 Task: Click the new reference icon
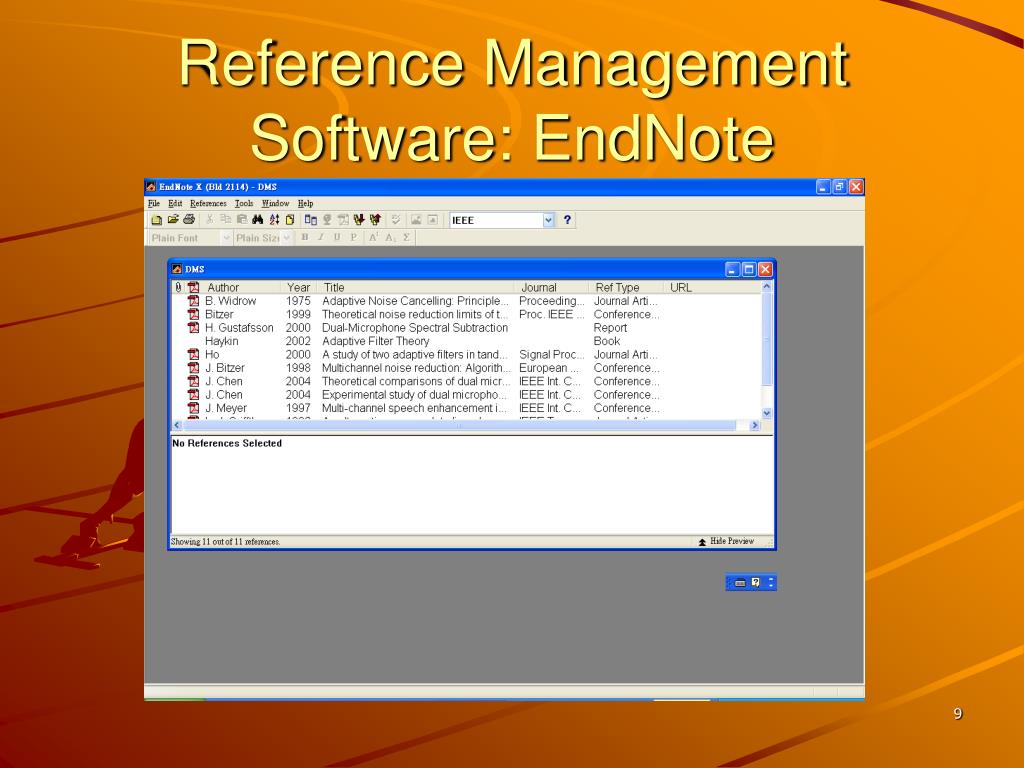coord(290,220)
